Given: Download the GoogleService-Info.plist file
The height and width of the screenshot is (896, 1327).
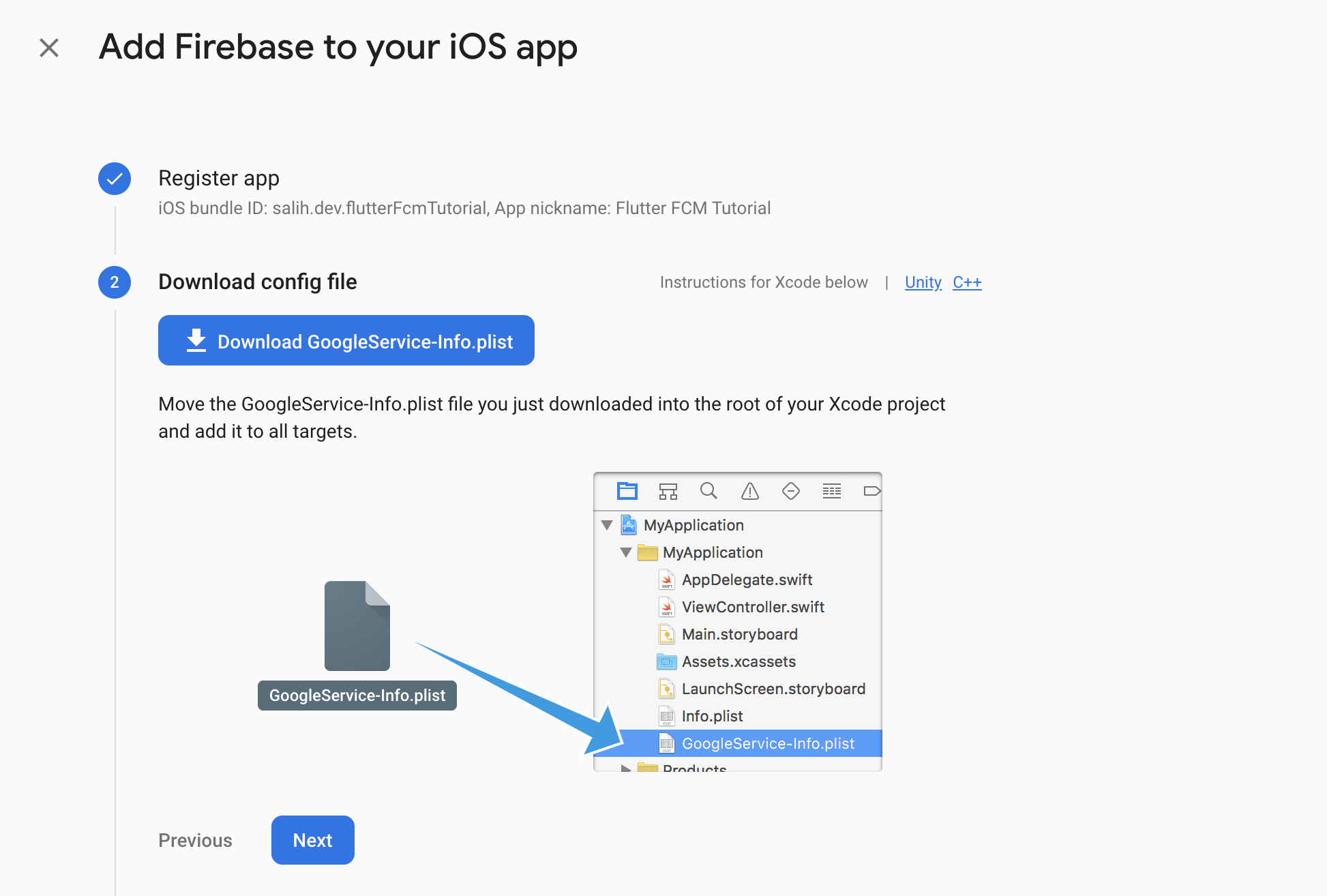Looking at the screenshot, I should pyautogui.click(x=364, y=341).
